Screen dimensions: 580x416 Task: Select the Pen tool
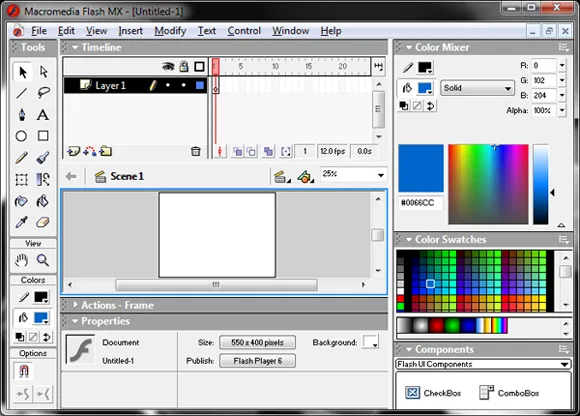click(x=22, y=115)
